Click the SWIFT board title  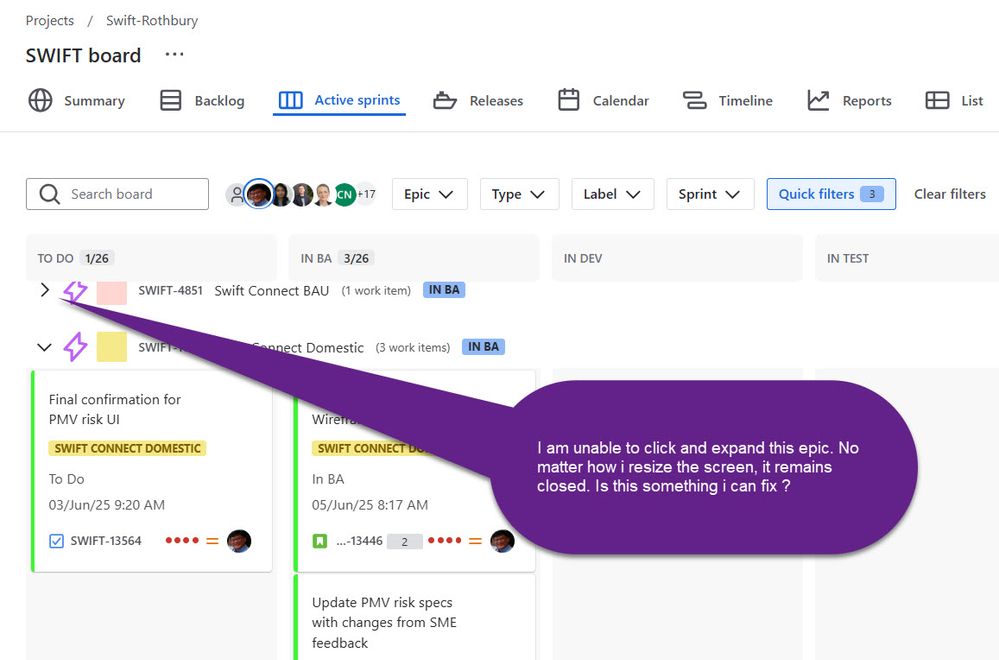pos(83,55)
